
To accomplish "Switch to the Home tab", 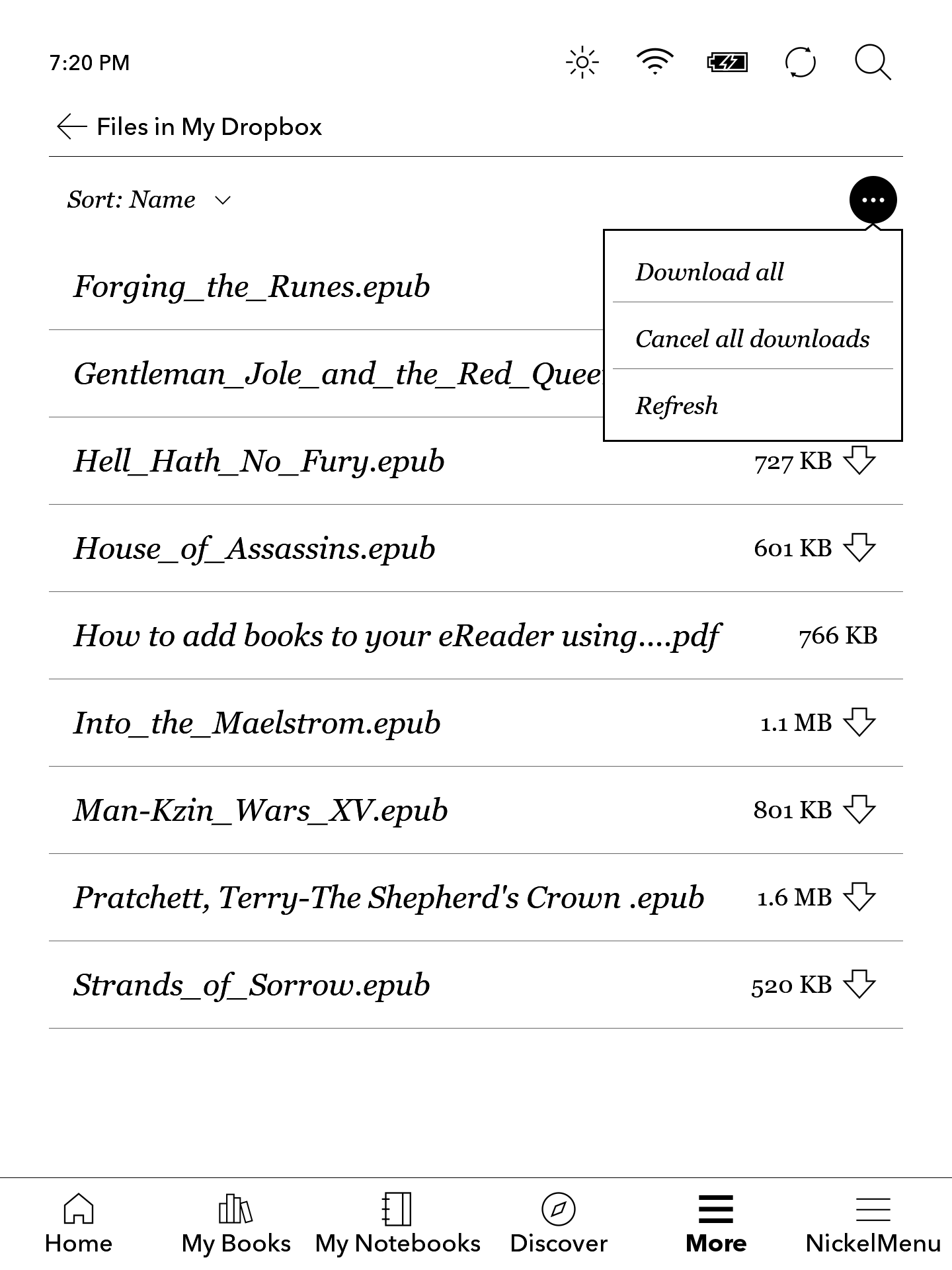I will [x=78, y=1222].
